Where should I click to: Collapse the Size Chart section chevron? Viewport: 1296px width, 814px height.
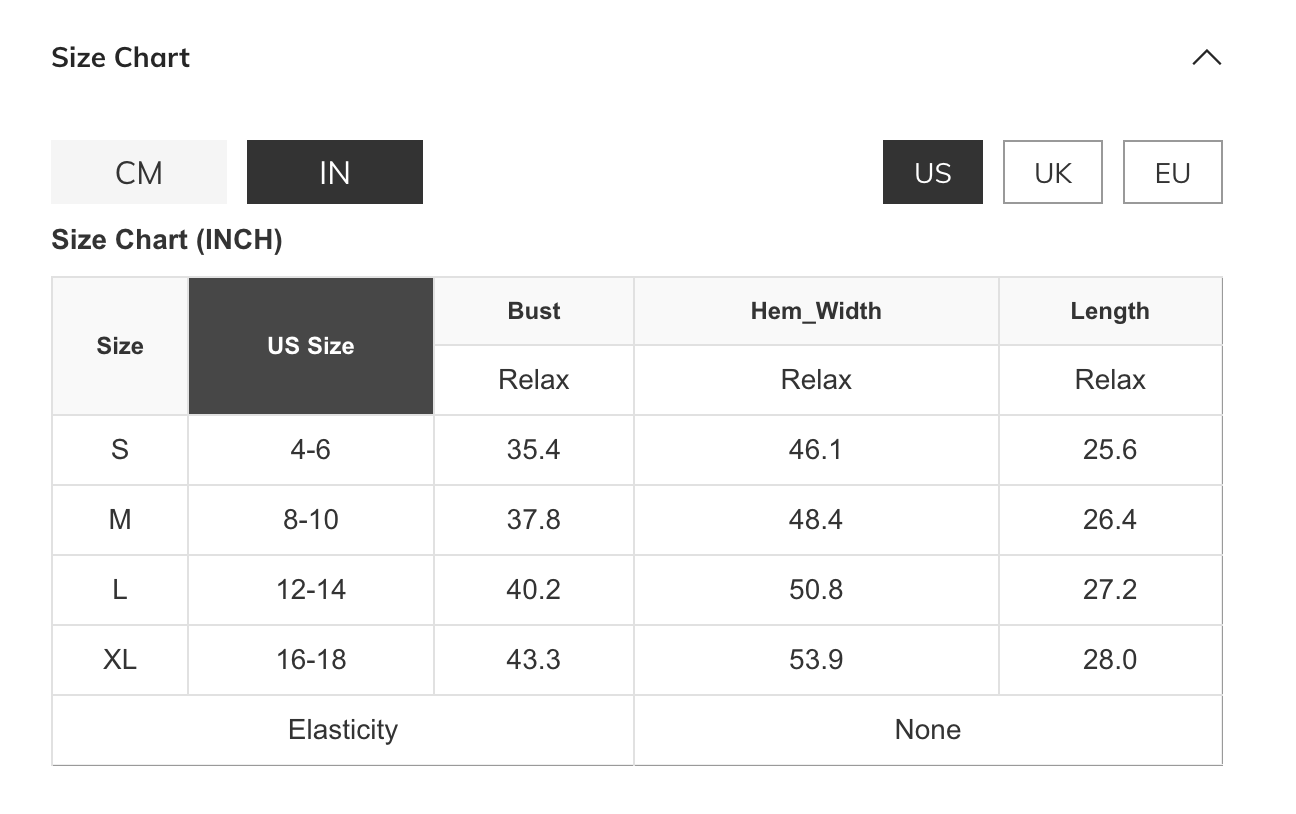pos(1206,58)
